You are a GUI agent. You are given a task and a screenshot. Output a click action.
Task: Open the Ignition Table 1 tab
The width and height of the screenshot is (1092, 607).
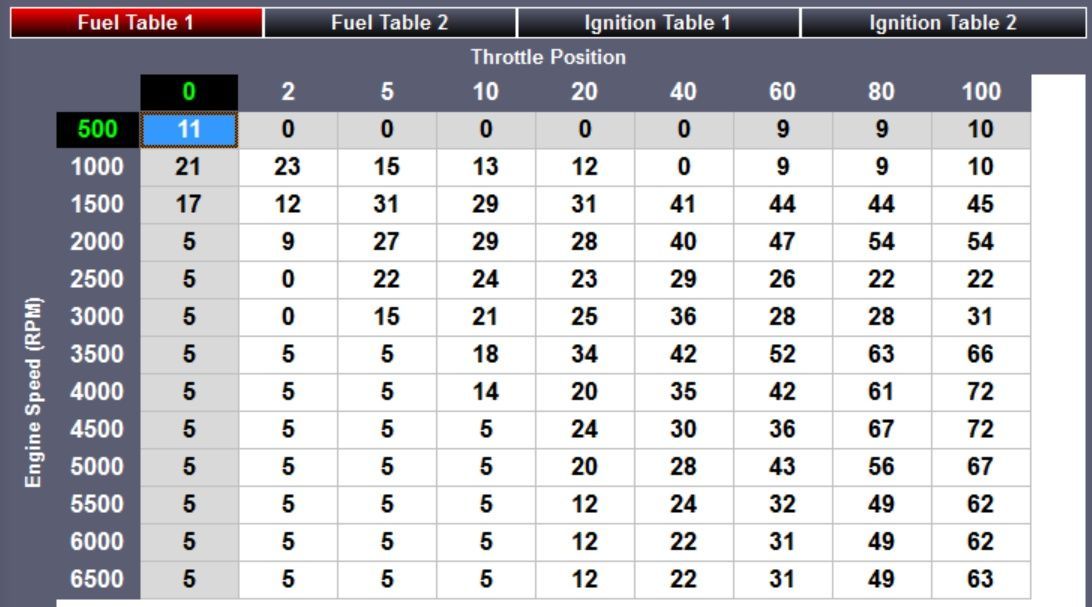coord(658,23)
